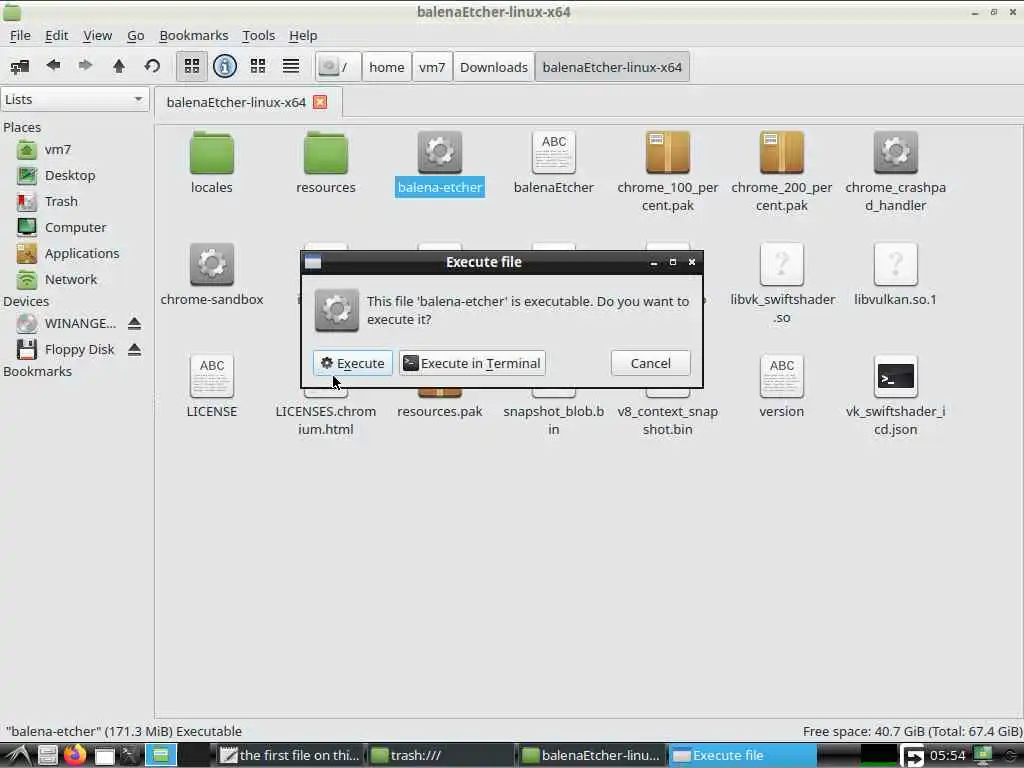
Task: Select snapshot_blob.bin file label
Action: [x=554, y=421]
